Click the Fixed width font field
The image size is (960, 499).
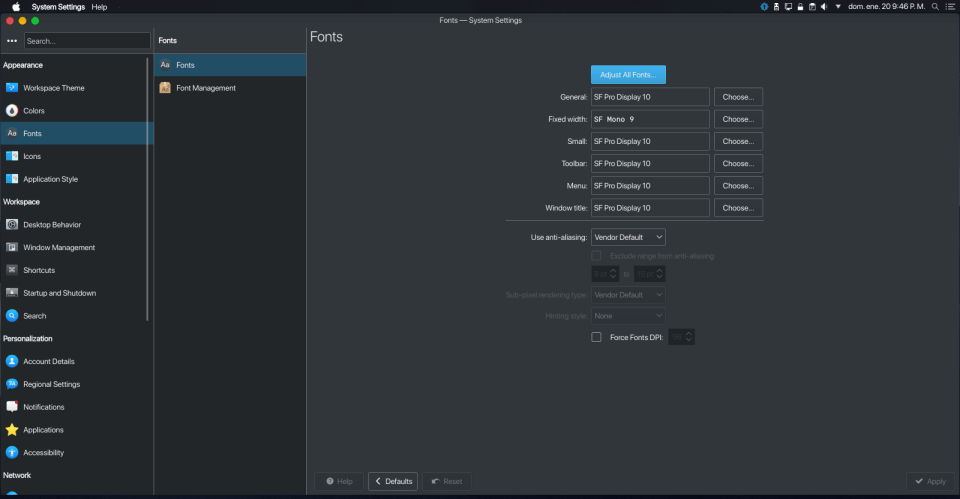point(650,119)
